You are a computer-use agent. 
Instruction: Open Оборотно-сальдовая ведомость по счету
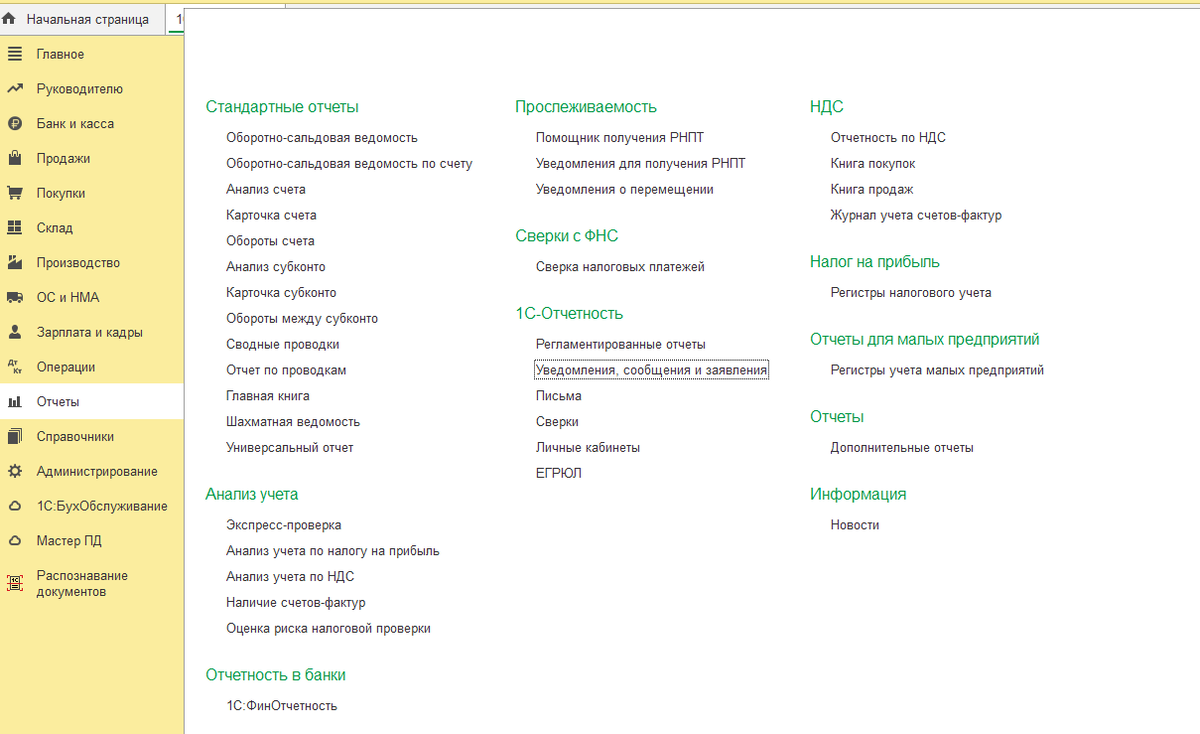click(349, 163)
